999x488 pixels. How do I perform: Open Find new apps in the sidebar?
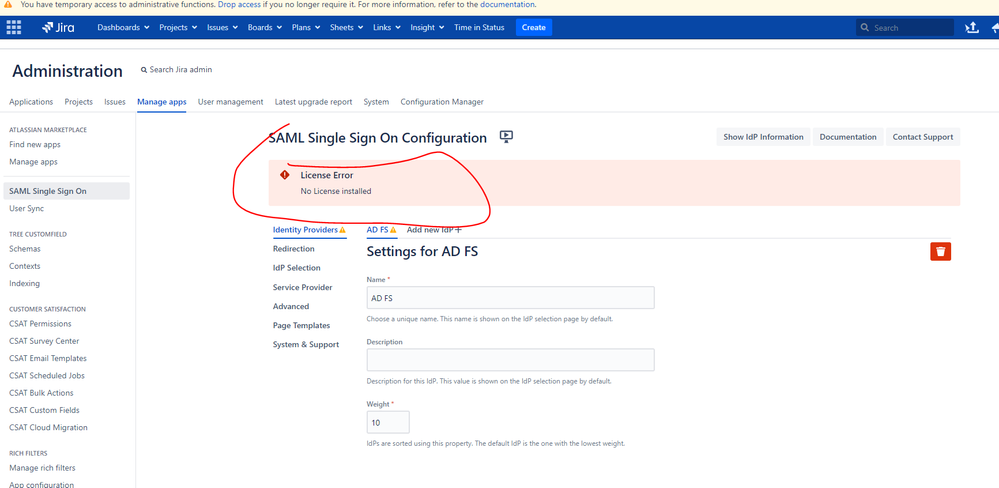point(35,145)
